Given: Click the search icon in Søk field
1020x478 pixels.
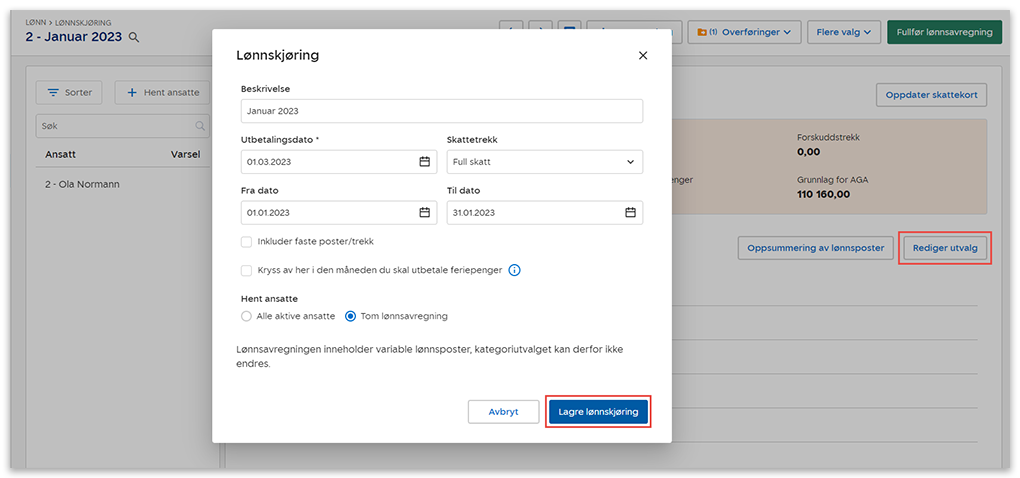Looking at the screenshot, I should (201, 126).
